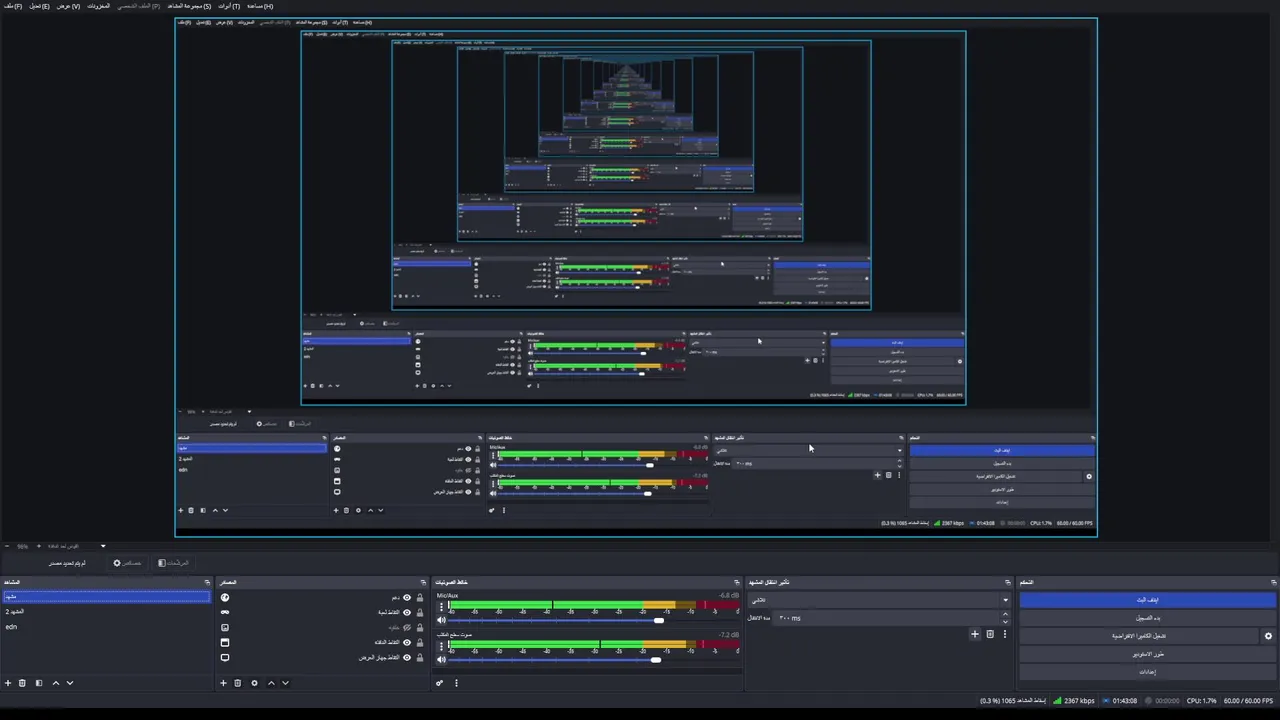Open source properties gear in the sources toolbar

(x=254, y=683)
